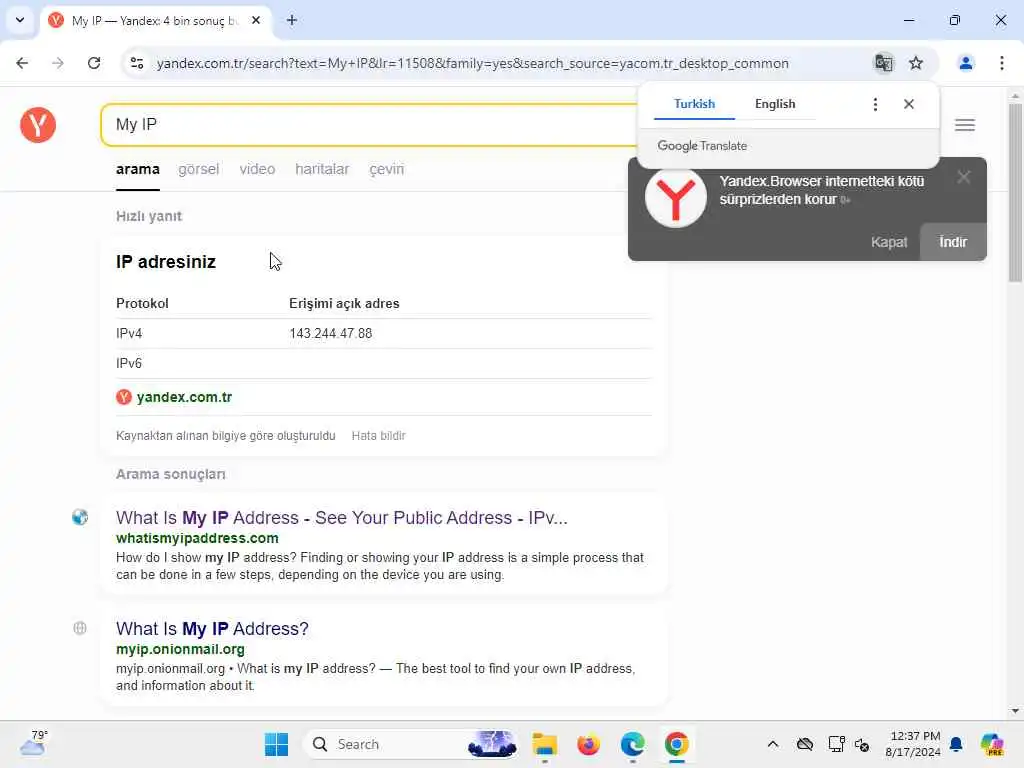
Task: Click the page vertical scrollbar thumb
Action: click(x=1015, y=192)
